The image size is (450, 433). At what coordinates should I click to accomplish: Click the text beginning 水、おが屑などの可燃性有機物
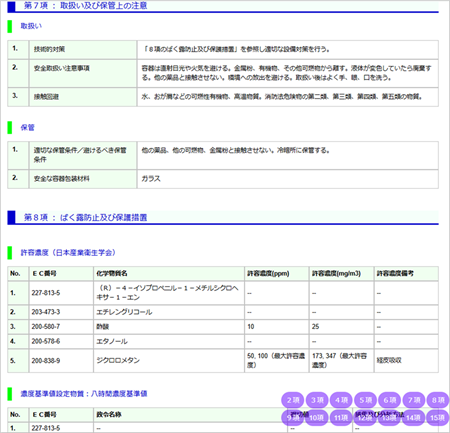coord(282,97)
